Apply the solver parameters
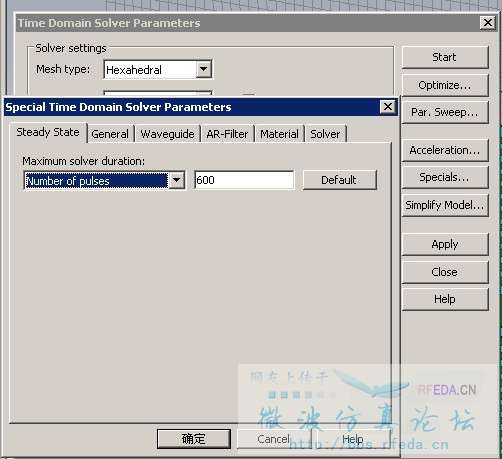The height and width of the screenshot is (459, 502). click(x=445, y=244)
